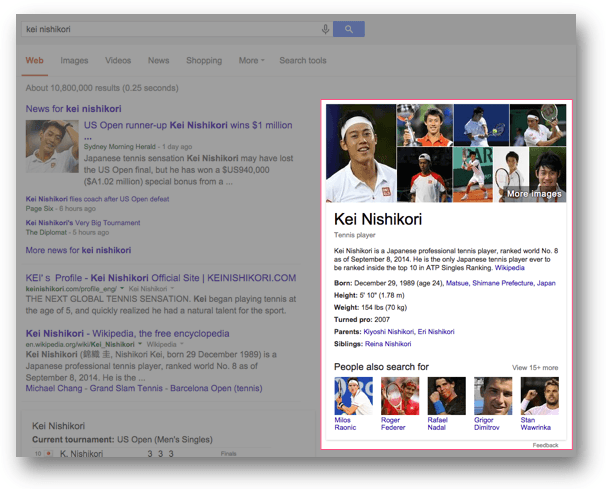Open the Michael Chang sublink
The width and height of the screenshot is (606, 489).
coord(54,388)
